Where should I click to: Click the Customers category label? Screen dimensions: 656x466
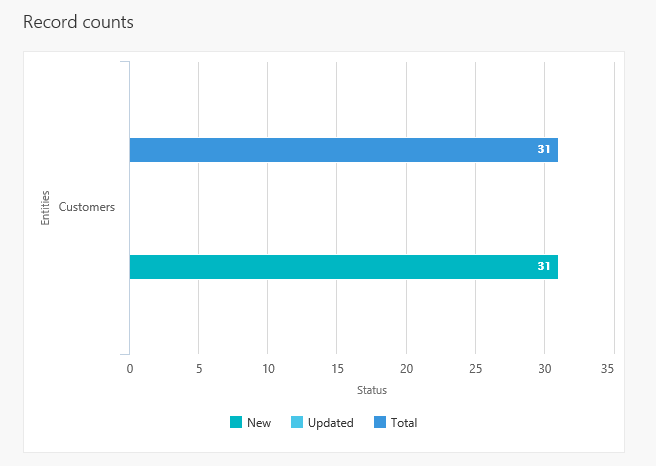pyautogui.click(x=87, y=208)
